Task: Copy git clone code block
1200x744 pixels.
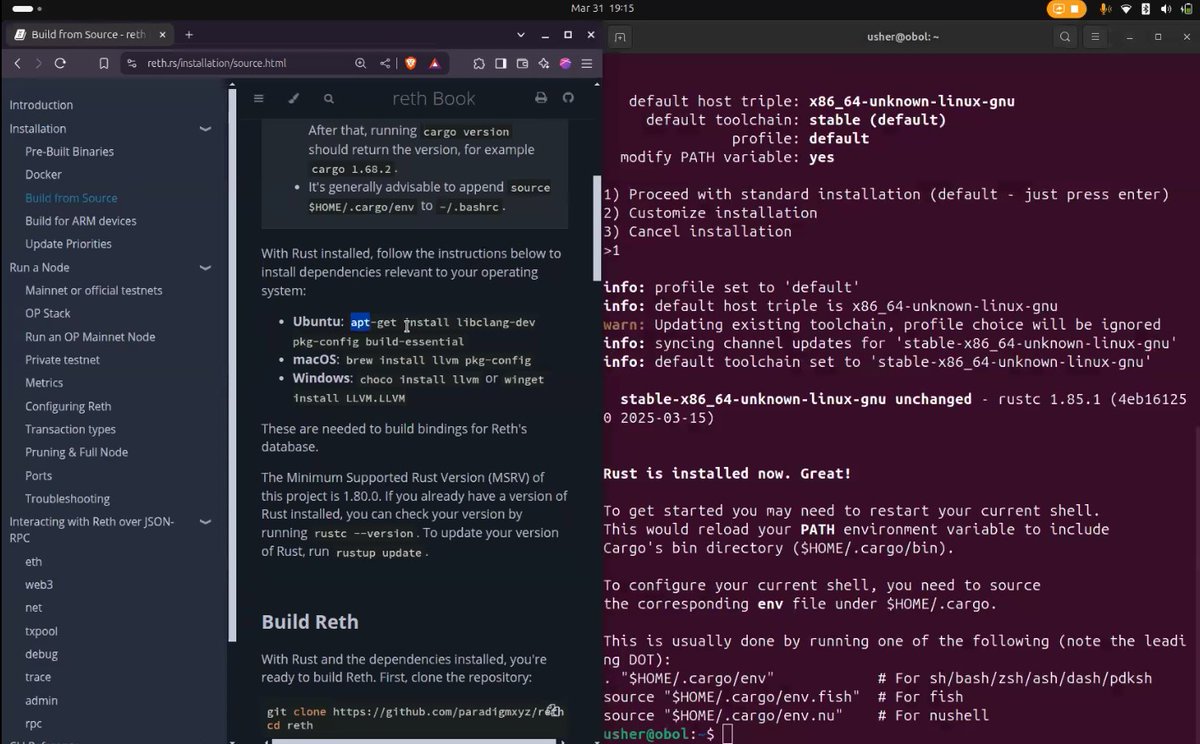Action: [552, 710]
